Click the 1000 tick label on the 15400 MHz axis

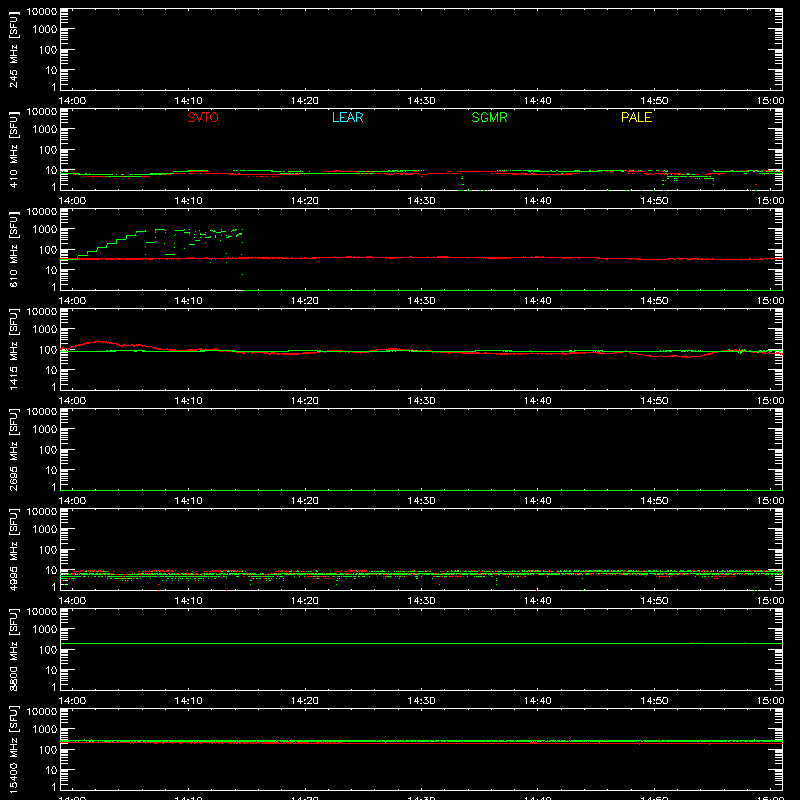(x=45, y=729)
